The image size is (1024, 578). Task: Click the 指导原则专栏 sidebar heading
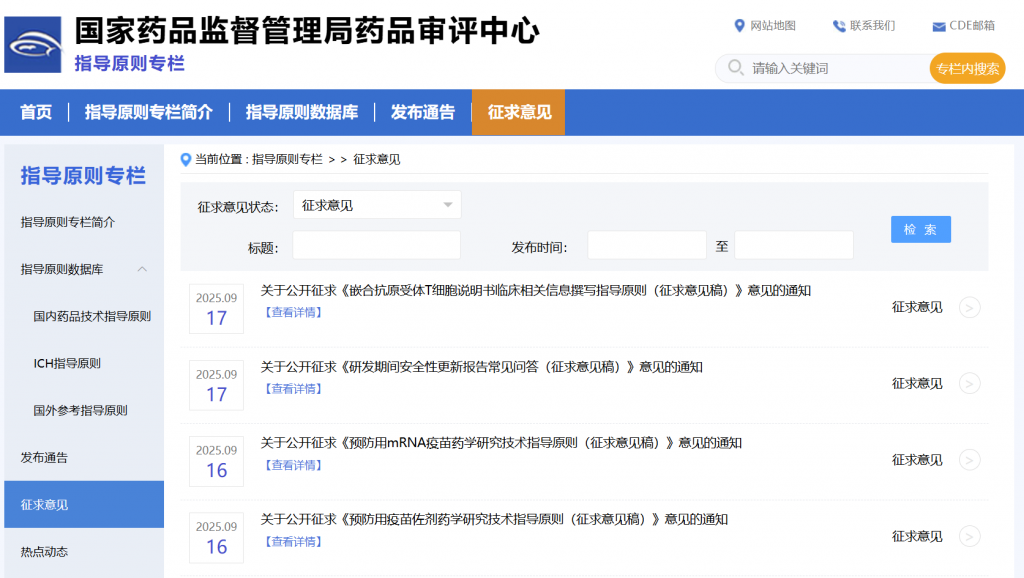click(83, 176)
